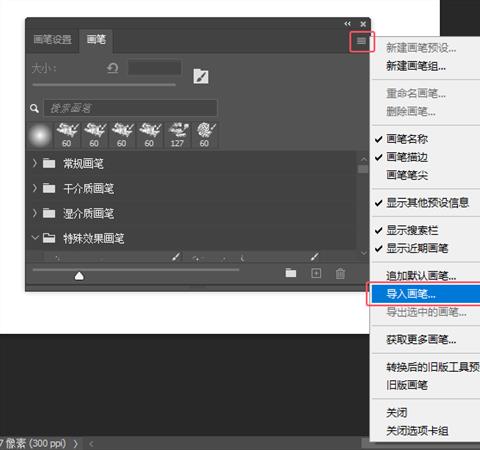This screenshot has height=450, width=480.
Task: Select 导入画笔... highlighted menu item
Action: [x=426, y=294]
